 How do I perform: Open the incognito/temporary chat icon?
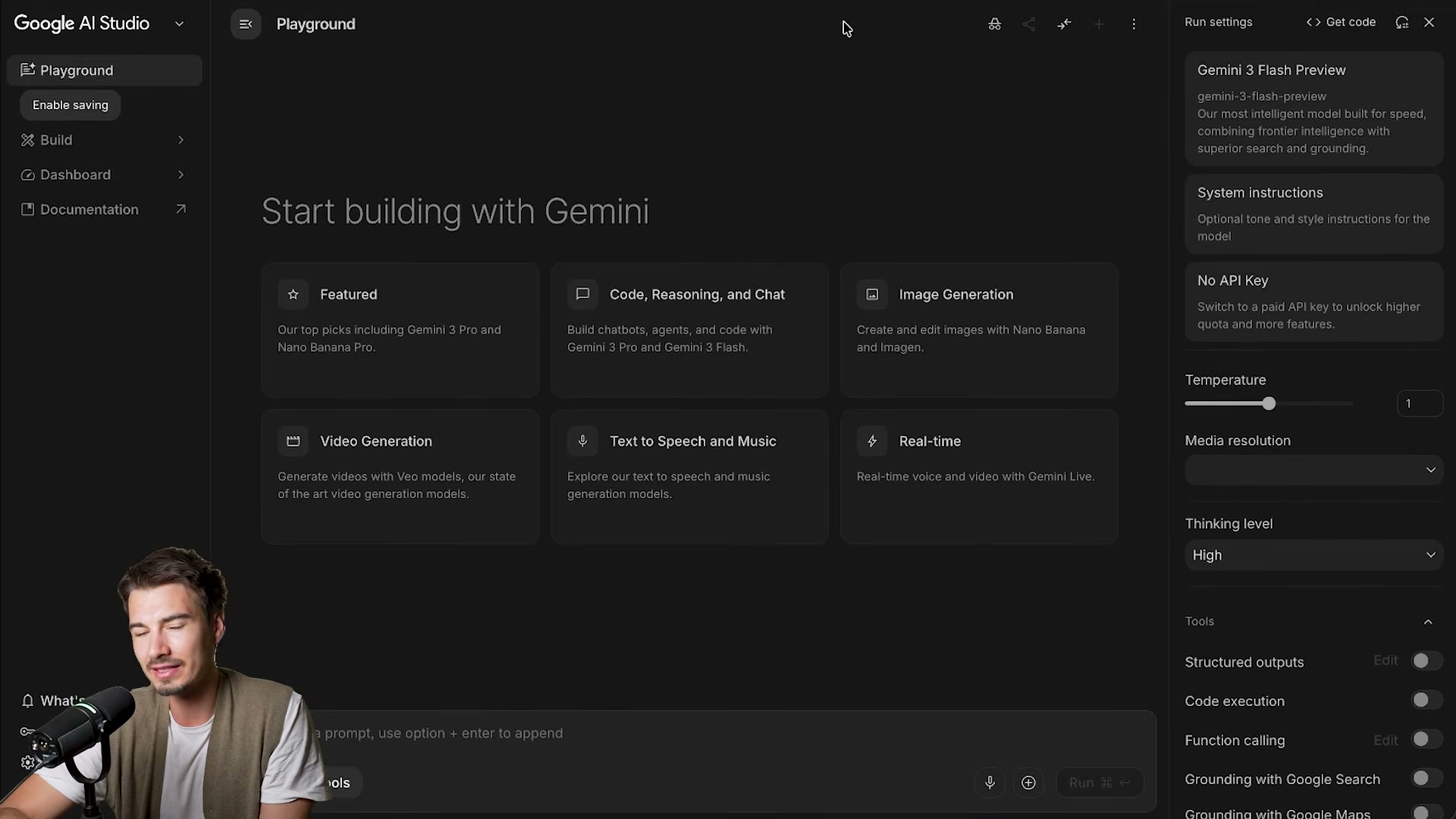coord(994,24)
